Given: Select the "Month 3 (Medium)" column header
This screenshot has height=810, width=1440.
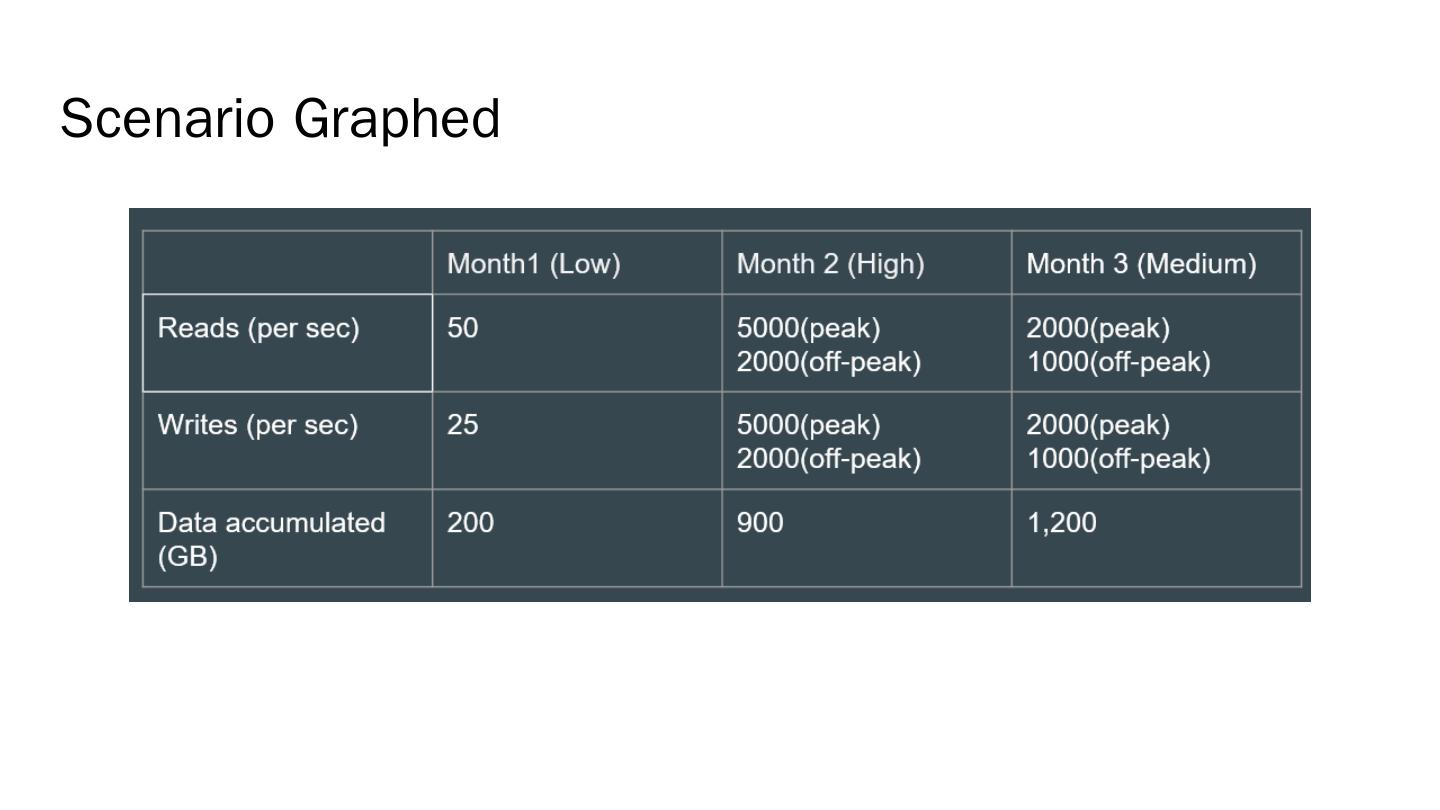Looking at the screenshot, I should [x=1141, y=264].
